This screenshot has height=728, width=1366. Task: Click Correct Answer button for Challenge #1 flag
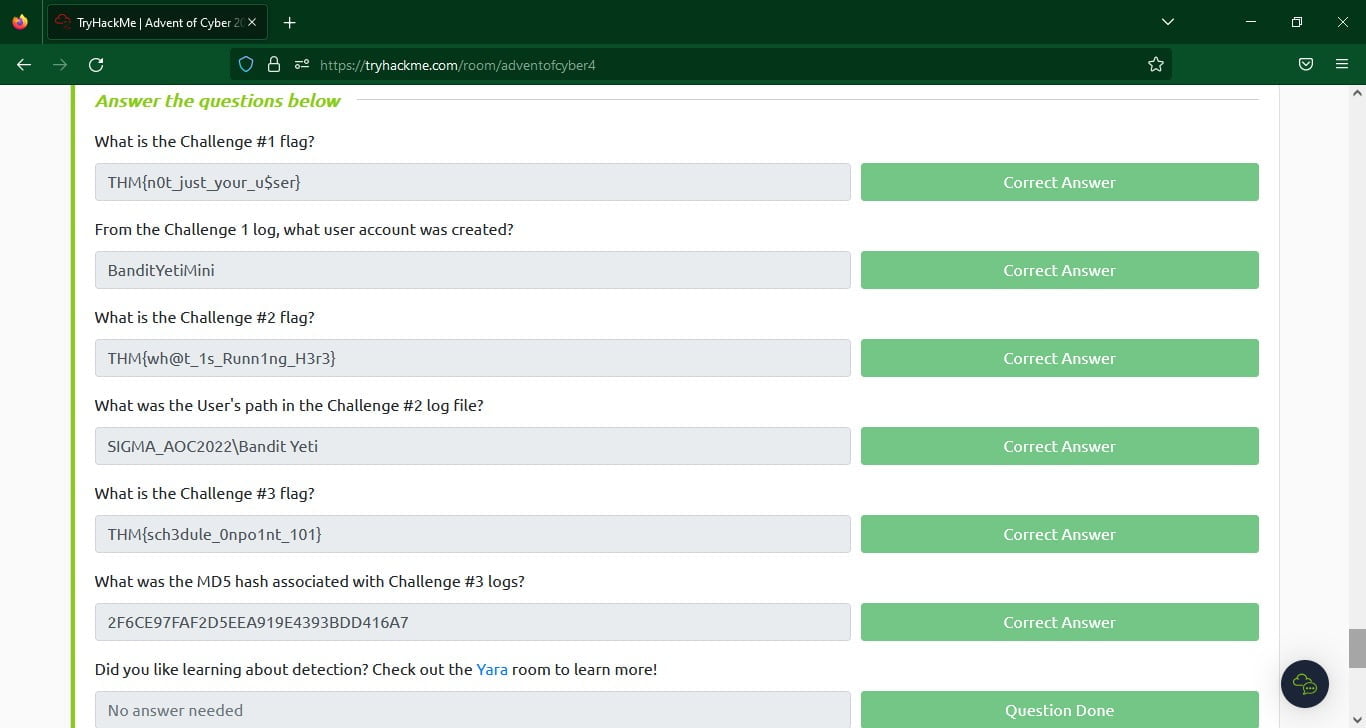tap(1060, 182)
